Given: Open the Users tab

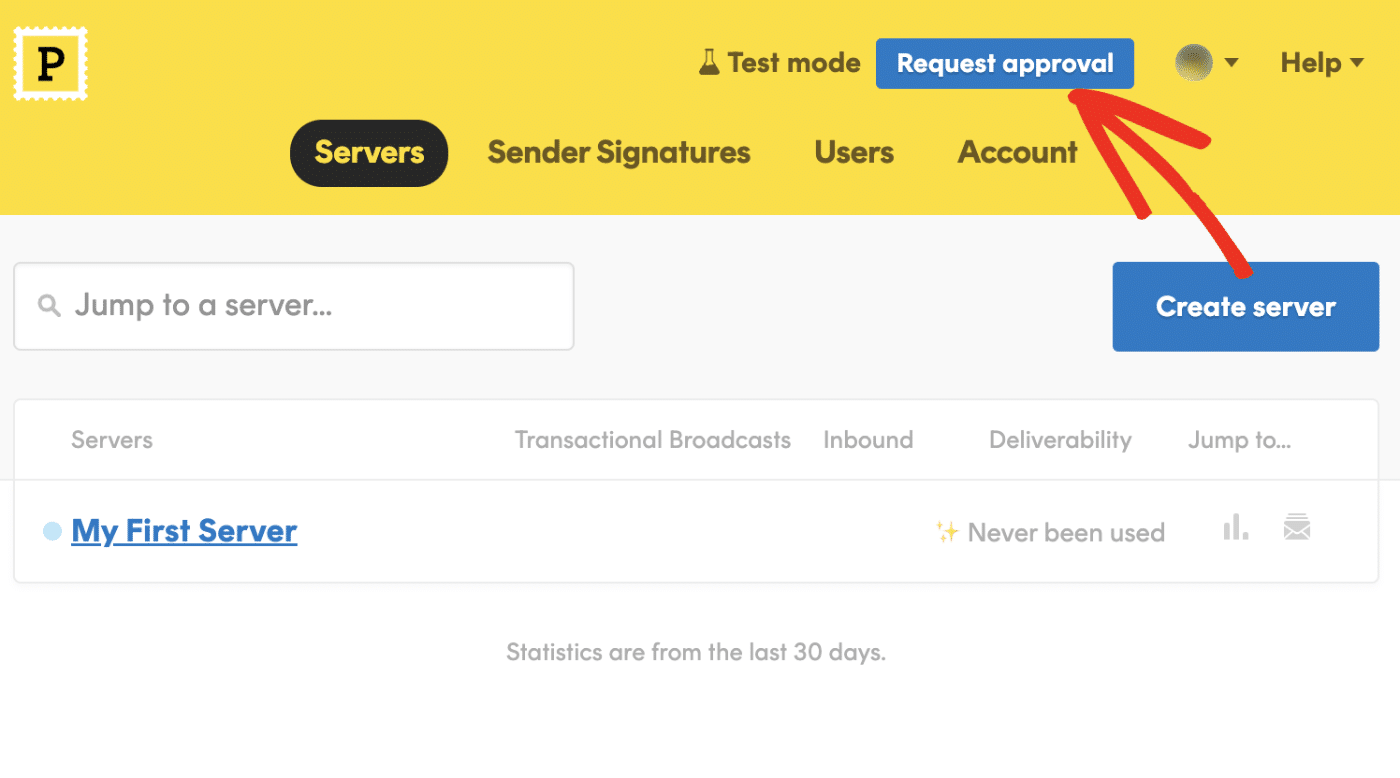Looking at the screenshot, I should [x=853, y=152].
